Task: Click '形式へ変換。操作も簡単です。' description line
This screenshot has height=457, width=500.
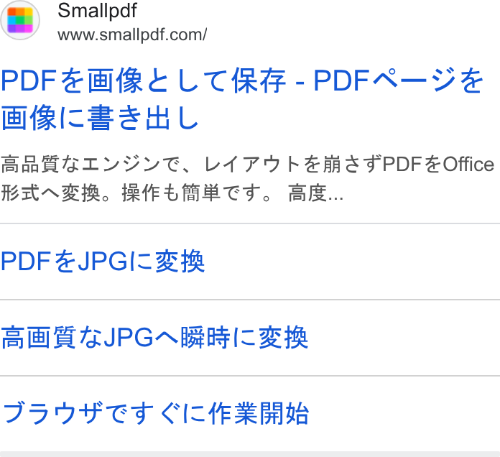Action: pos(137,193)
